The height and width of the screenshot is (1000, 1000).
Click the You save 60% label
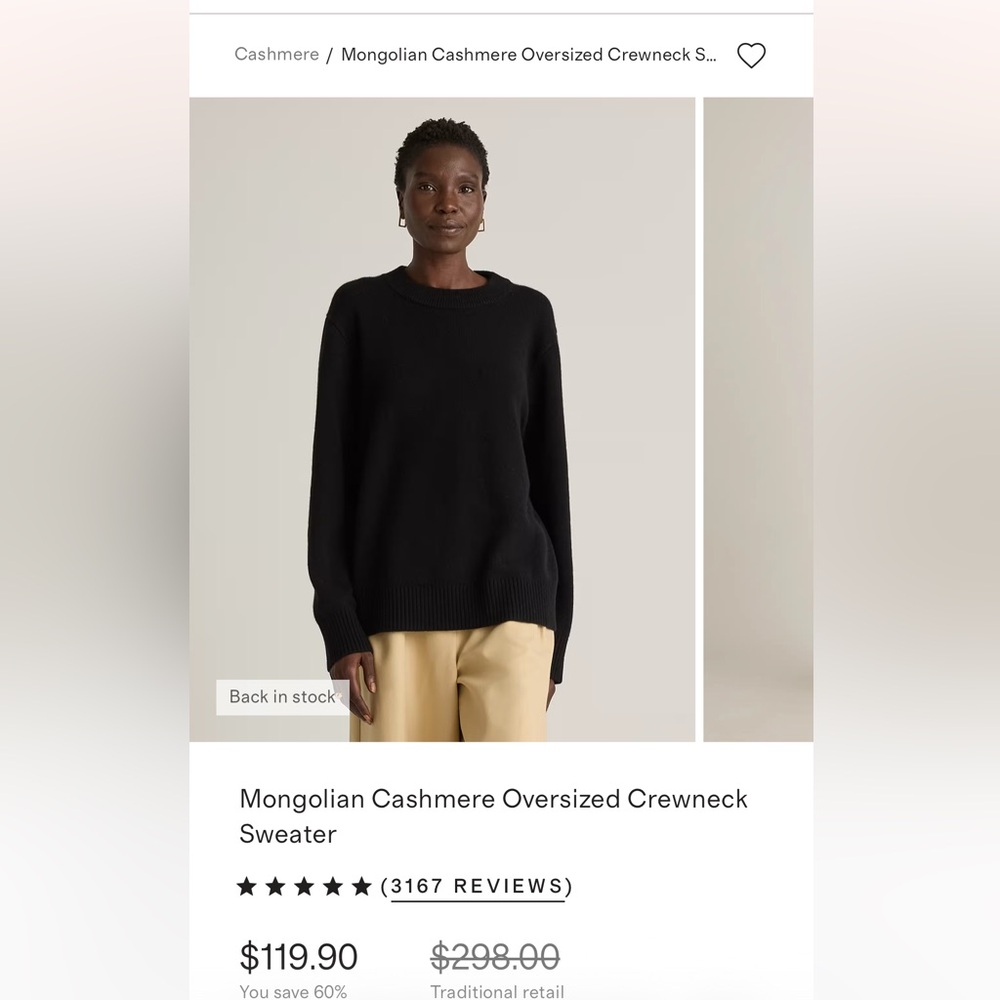tap(291, 992)
